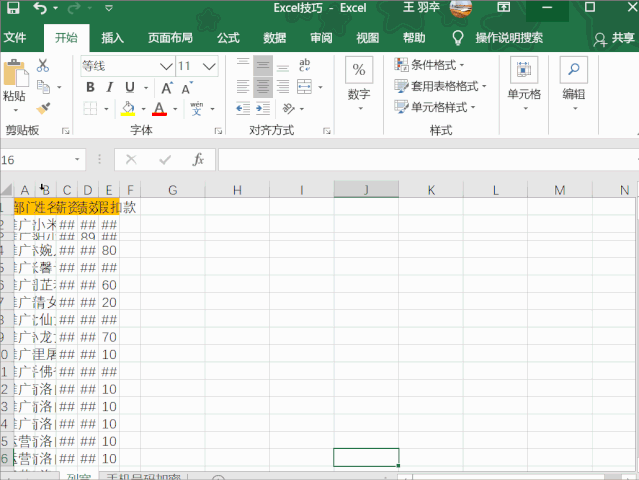Click the 共享 share button
639x480 pixels.
pos(614,38)
